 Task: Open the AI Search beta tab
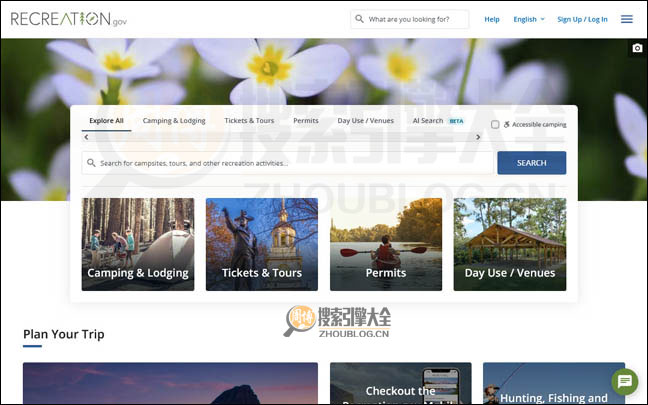pyautogui.click(x=432, y=121)
